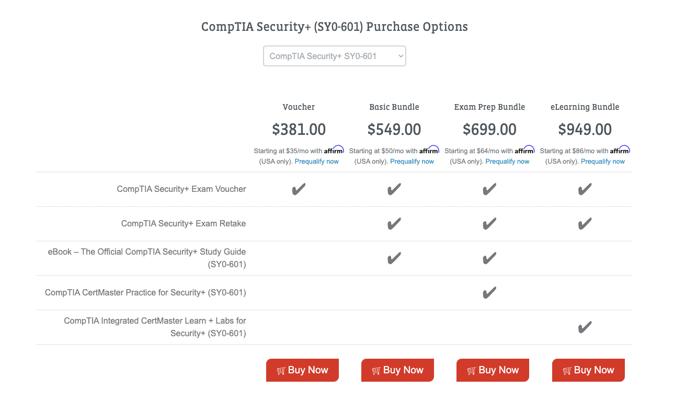Viewport: 674px width, 400px height.
Task: Click Buy Now for Basic Bundle
Action: coord(397,370)
